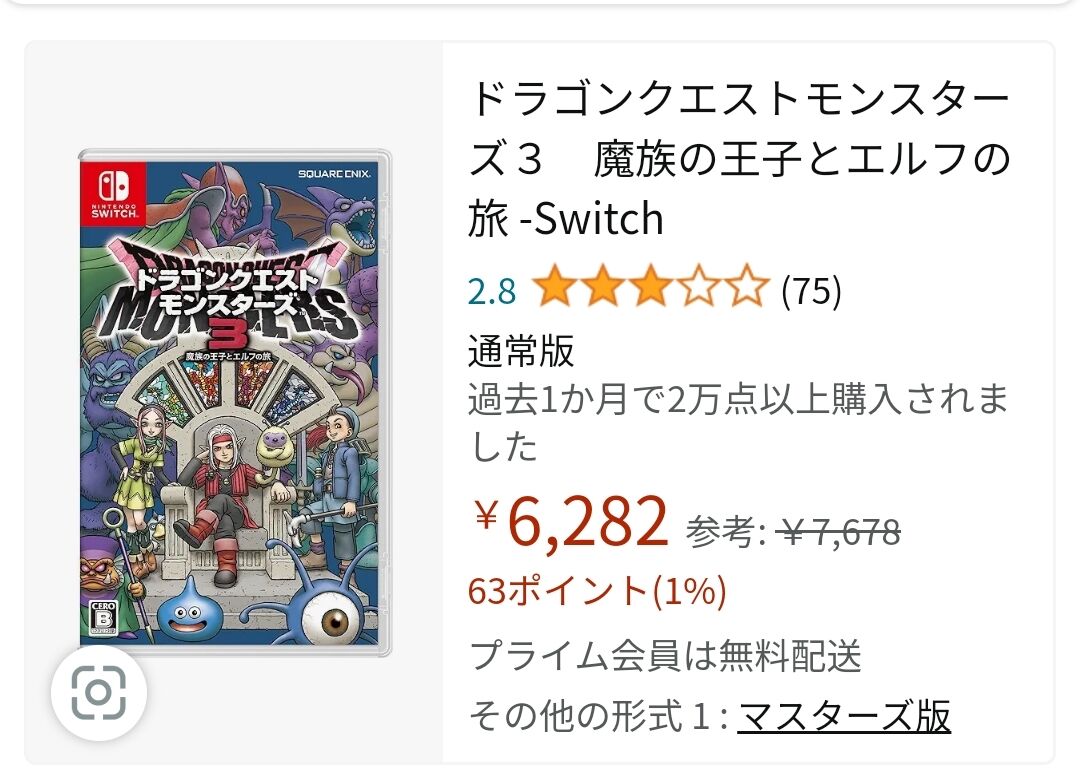This screenshot has width=1080, height=769.
Task: Click the Square Enix logo on cover
Action: (334, 174)
